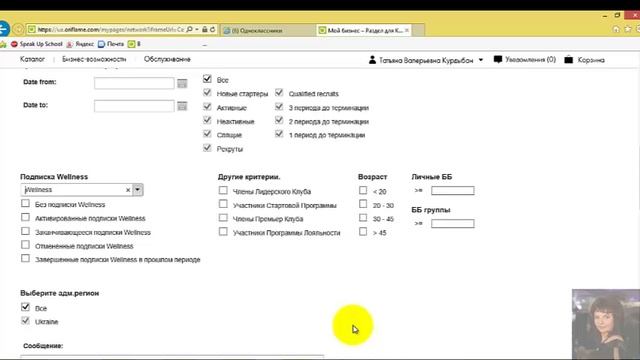Open the Speak Up School bookmark
The image size is (640, 360).
tap(37, 44)
